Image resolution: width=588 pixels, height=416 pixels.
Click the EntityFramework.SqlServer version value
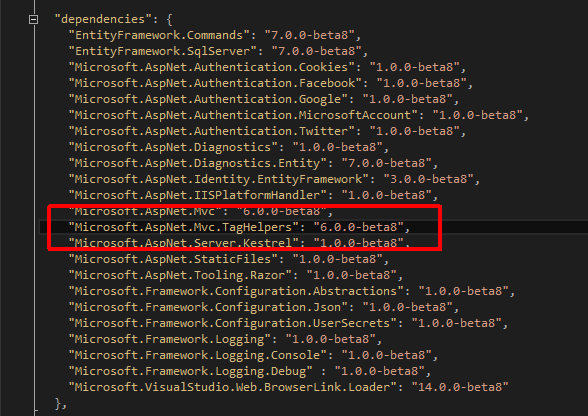click(x=316, y=51)
